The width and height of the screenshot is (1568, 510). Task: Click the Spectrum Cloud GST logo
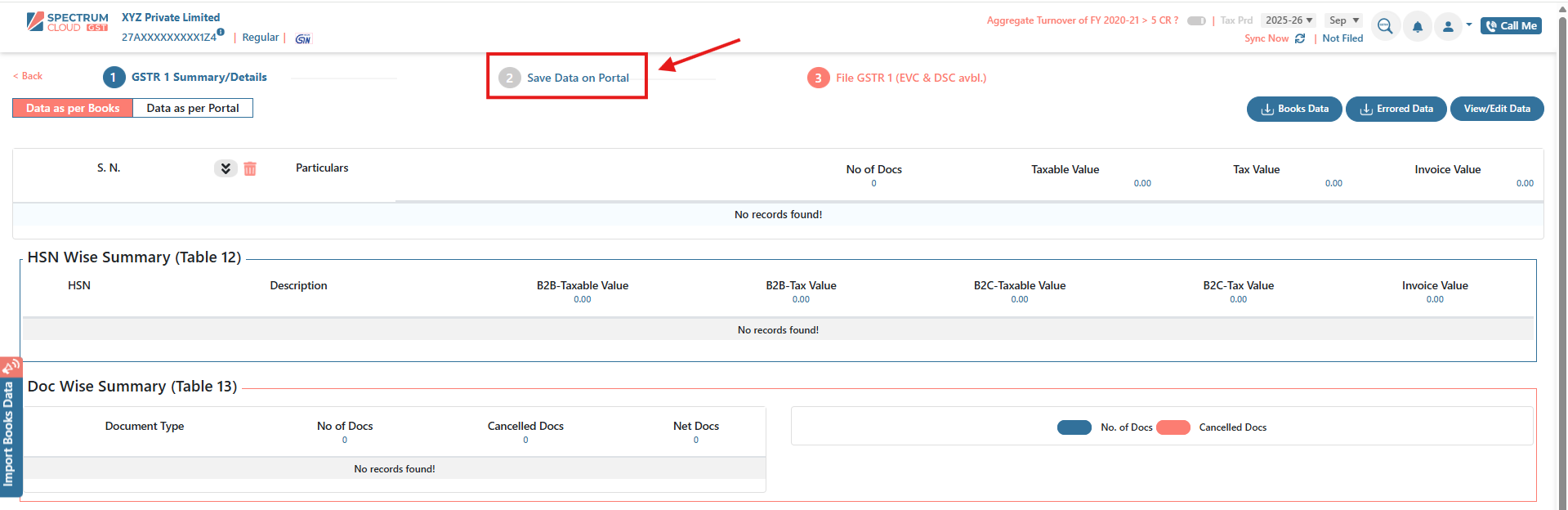67,22
